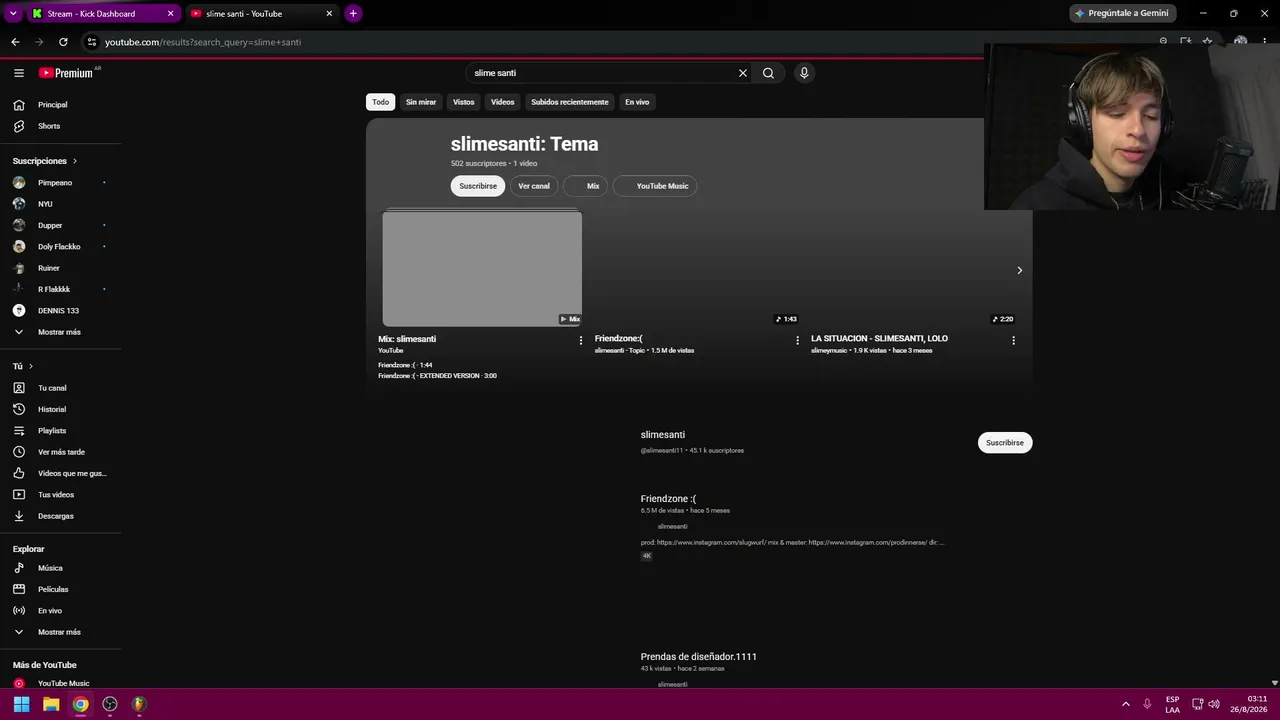Open File Explorer from the taskbar
Screen dimensions: 1280x720
(x=51, y=704)
